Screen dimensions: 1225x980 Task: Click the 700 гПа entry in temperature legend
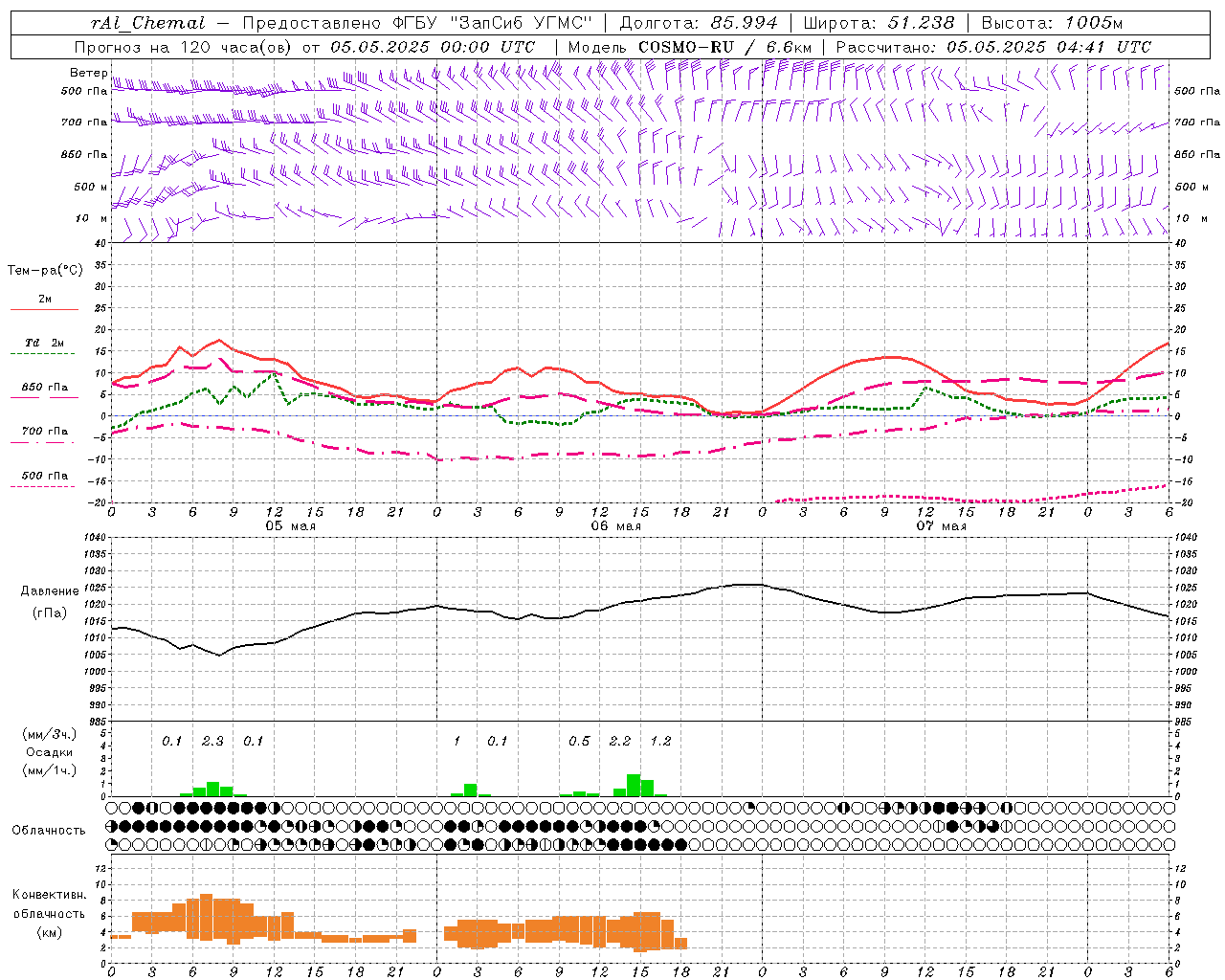(x=45, y=431)
